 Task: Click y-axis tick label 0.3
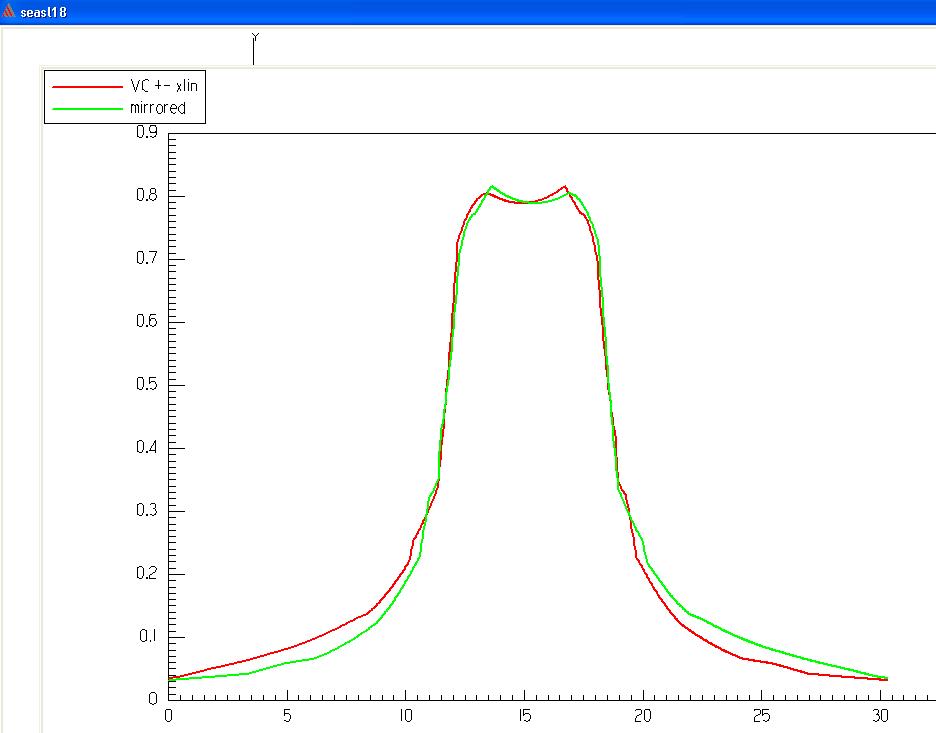[147, 510]
